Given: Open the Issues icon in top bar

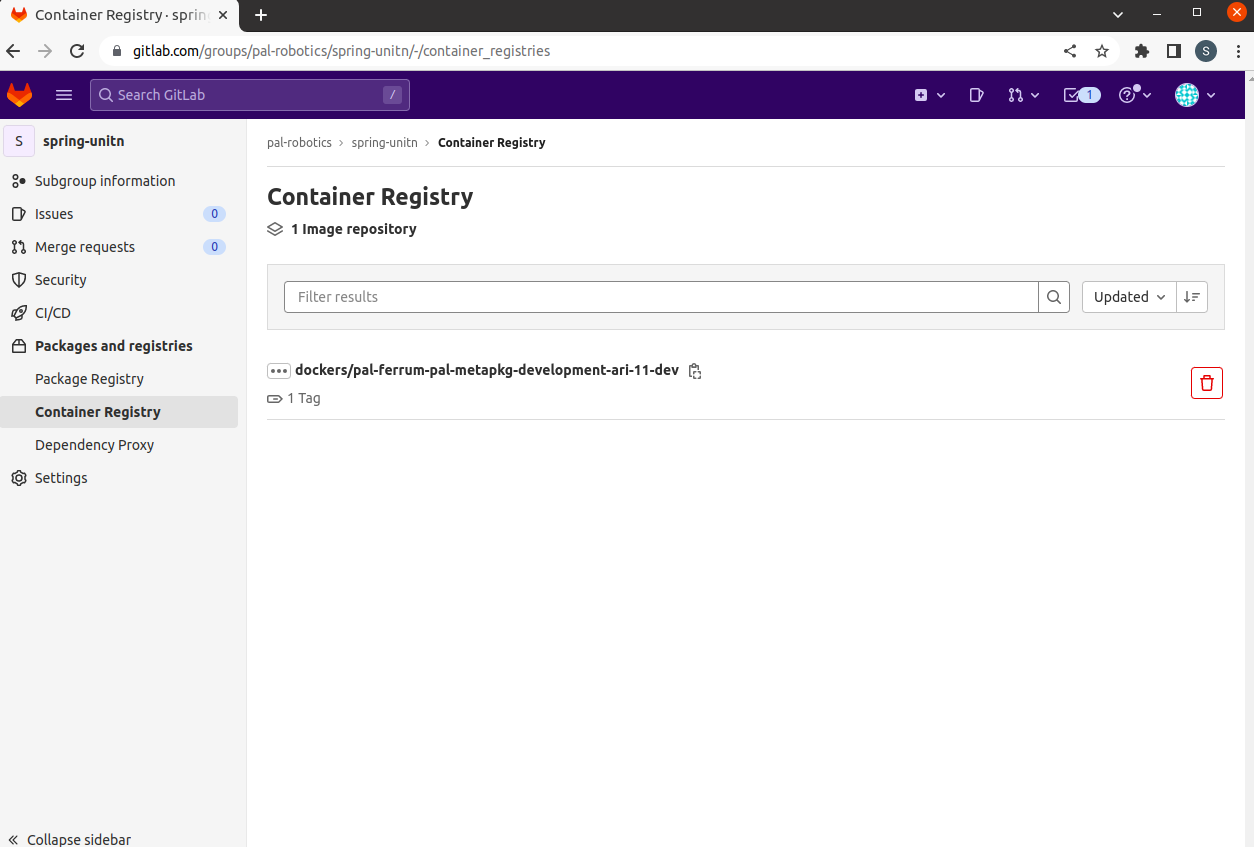Looking at the screenshot, I should 977,95.
